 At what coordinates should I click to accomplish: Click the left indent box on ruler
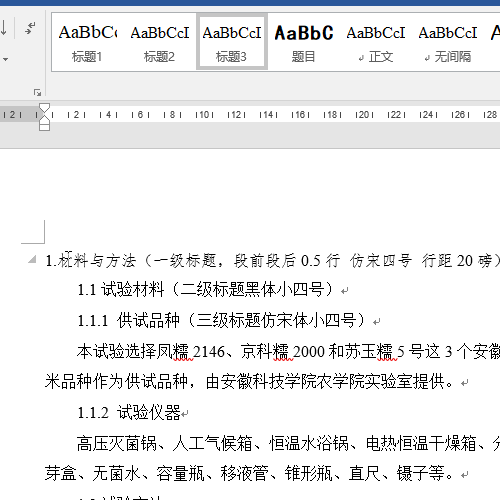coord(44,127)
